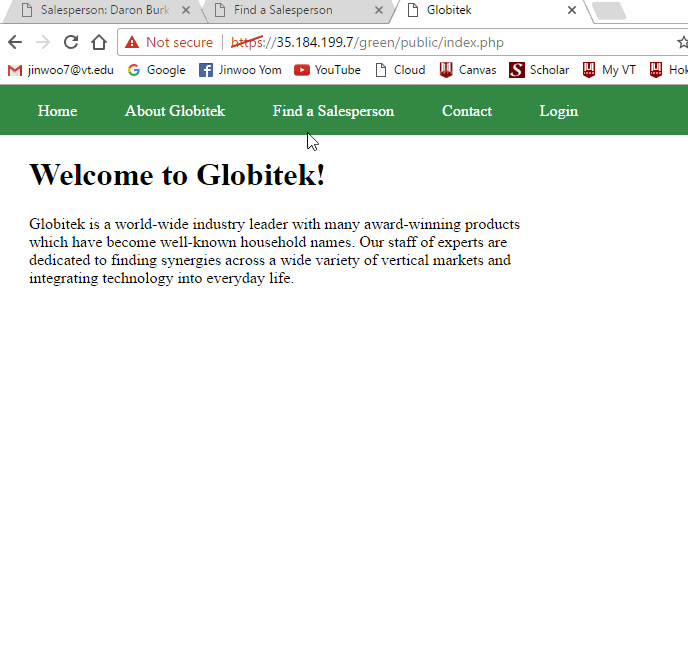Open the Contact page link
The width and height of the screenshot is (688, 659).
(x=467, y=111)
